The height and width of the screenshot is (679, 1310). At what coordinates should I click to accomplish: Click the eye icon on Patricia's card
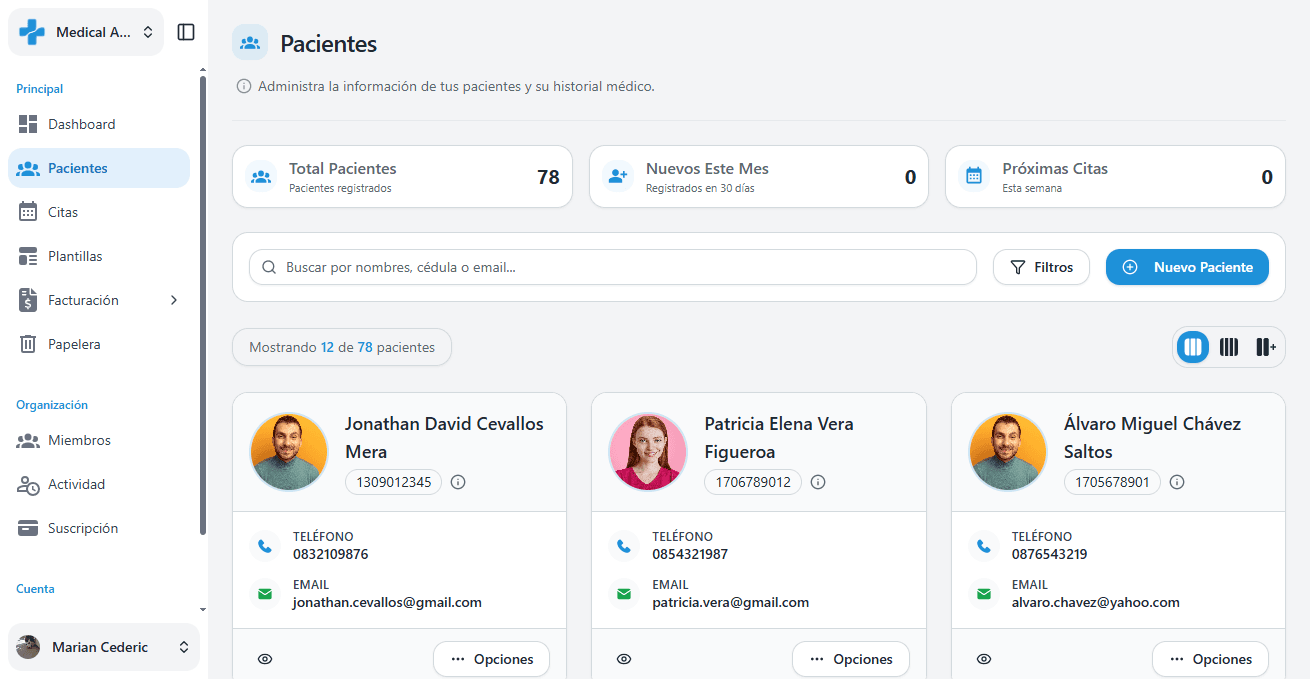coord(624,659)
